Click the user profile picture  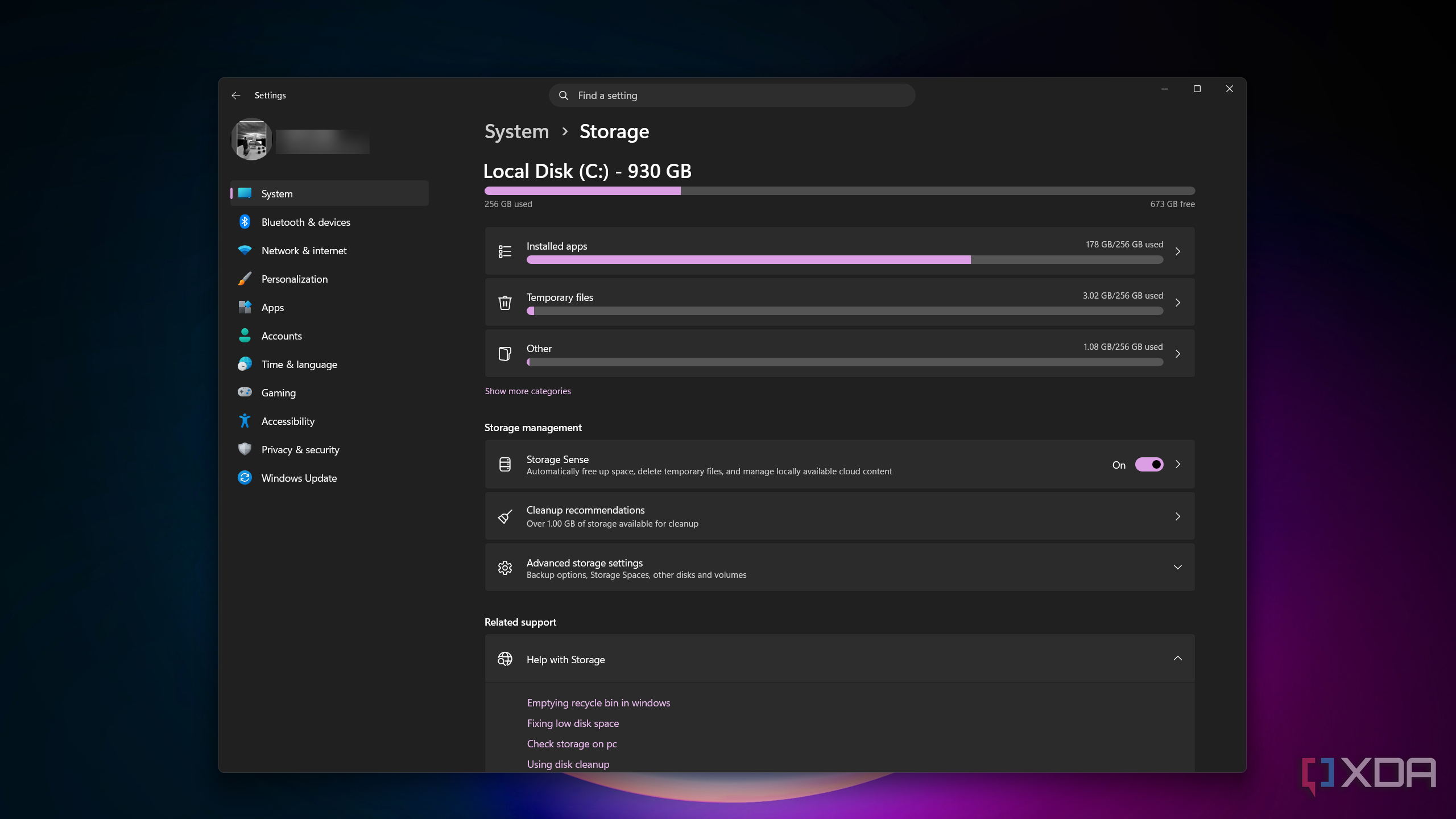(251, 139)
